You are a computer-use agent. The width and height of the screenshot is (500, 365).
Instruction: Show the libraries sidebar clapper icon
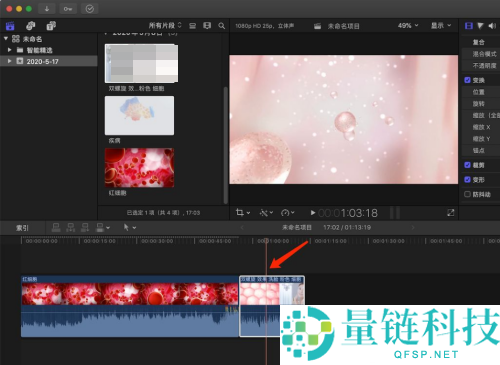click(x=10, y=26)
